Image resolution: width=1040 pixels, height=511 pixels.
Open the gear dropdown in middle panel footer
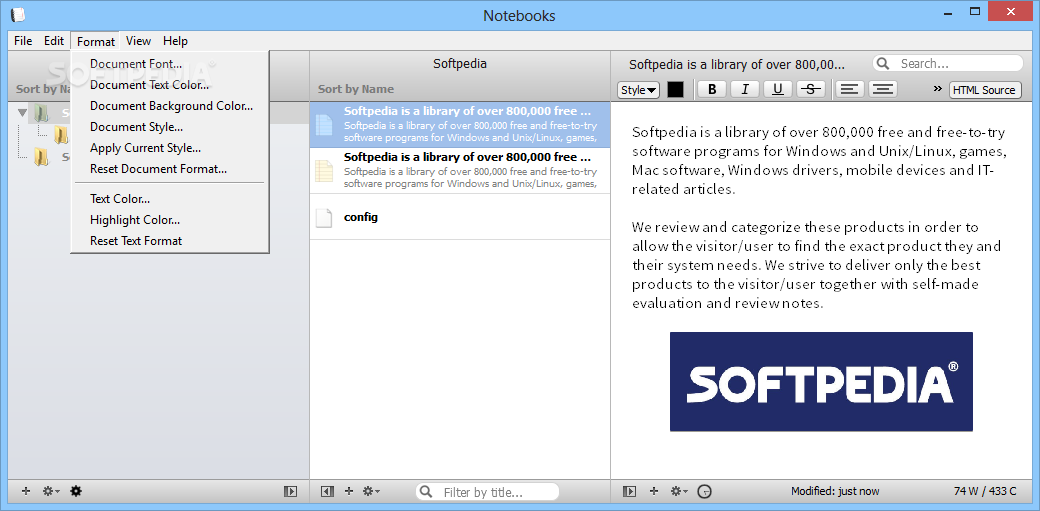371,491
